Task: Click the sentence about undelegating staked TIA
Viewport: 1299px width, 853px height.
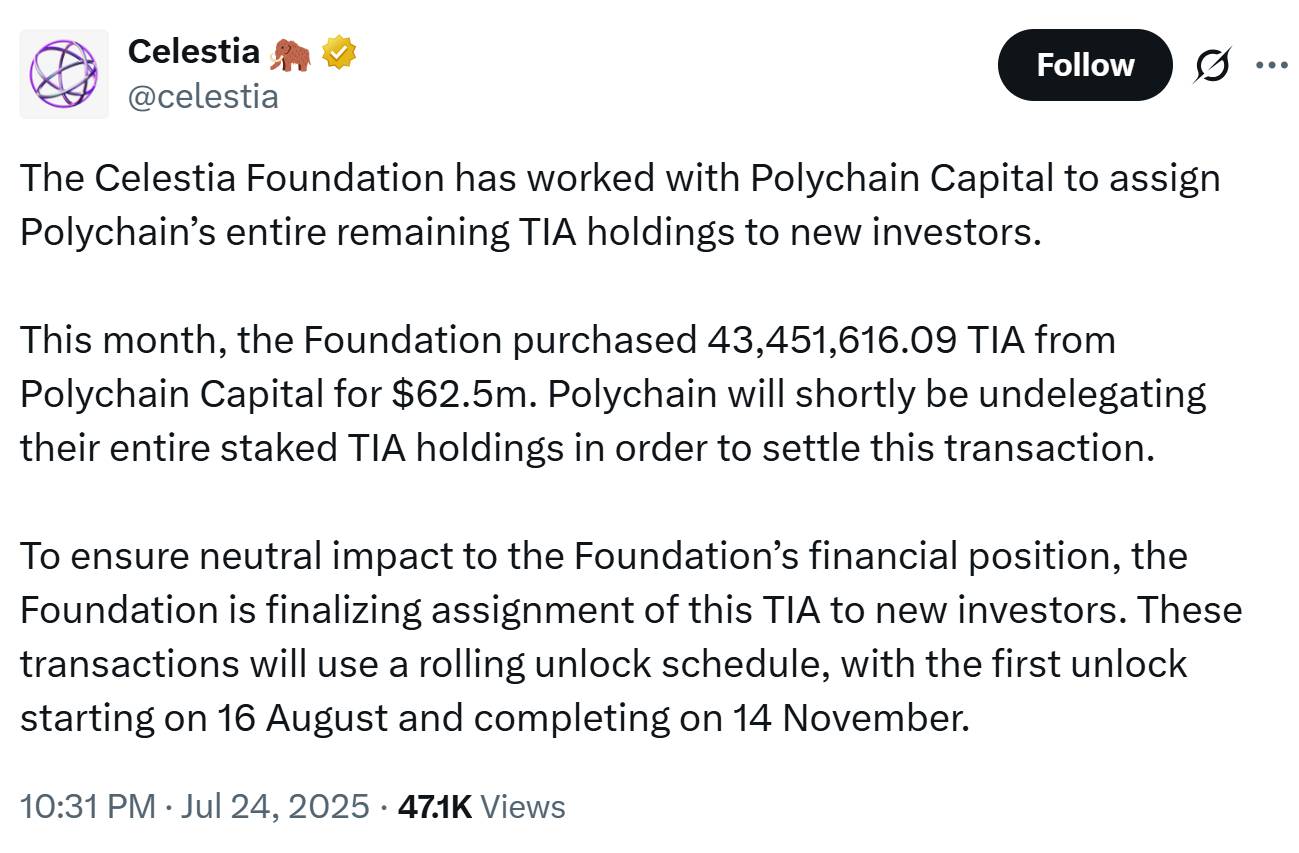Action: [613, 421]
